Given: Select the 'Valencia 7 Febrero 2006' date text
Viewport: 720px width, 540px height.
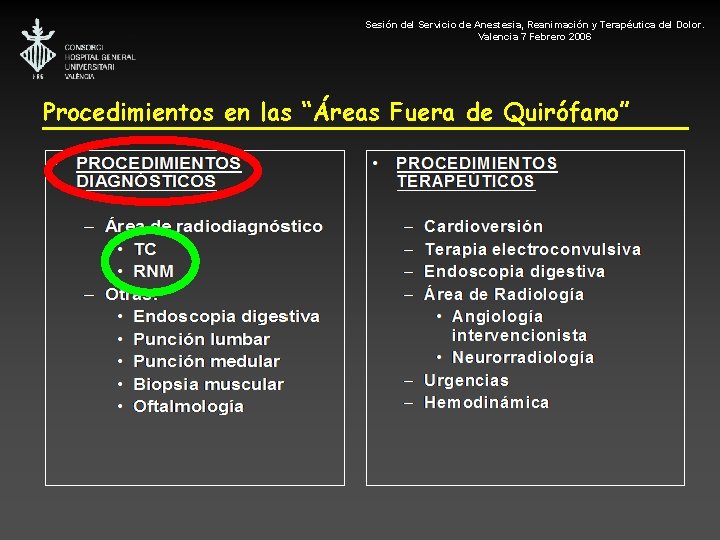Looking at the screenshot, I should (534, 37).
